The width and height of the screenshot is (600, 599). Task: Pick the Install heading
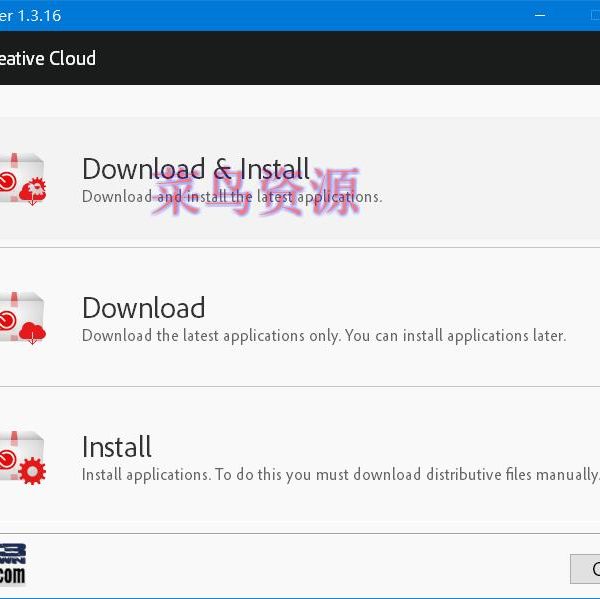point(117,447)
